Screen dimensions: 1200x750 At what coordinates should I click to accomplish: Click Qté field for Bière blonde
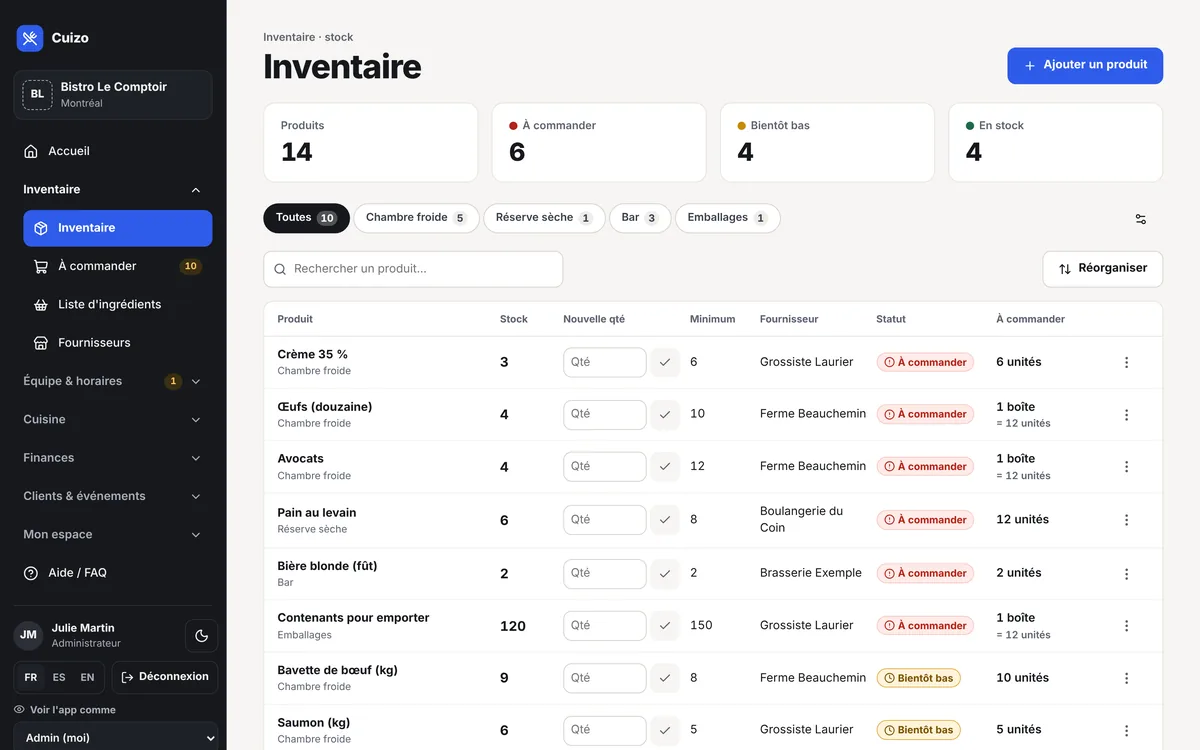pos(605,573)
